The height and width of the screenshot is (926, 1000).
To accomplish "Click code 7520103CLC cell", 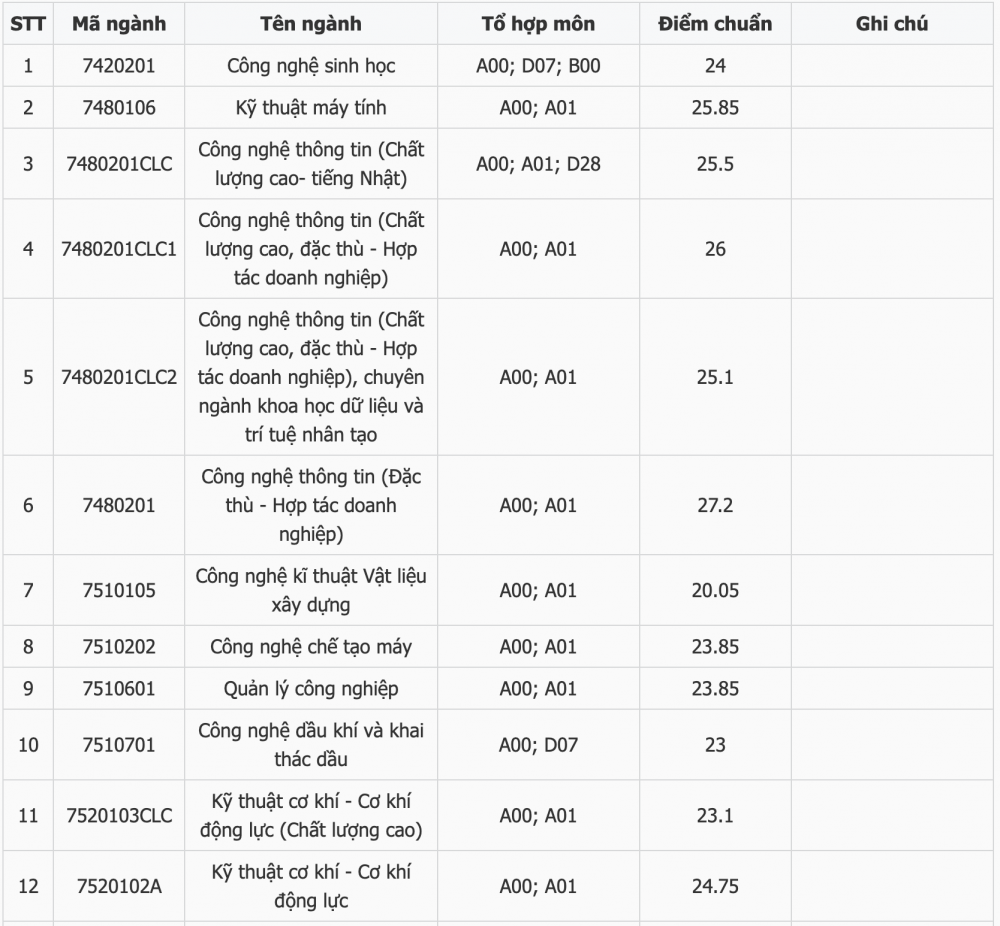I will (119, 816).
